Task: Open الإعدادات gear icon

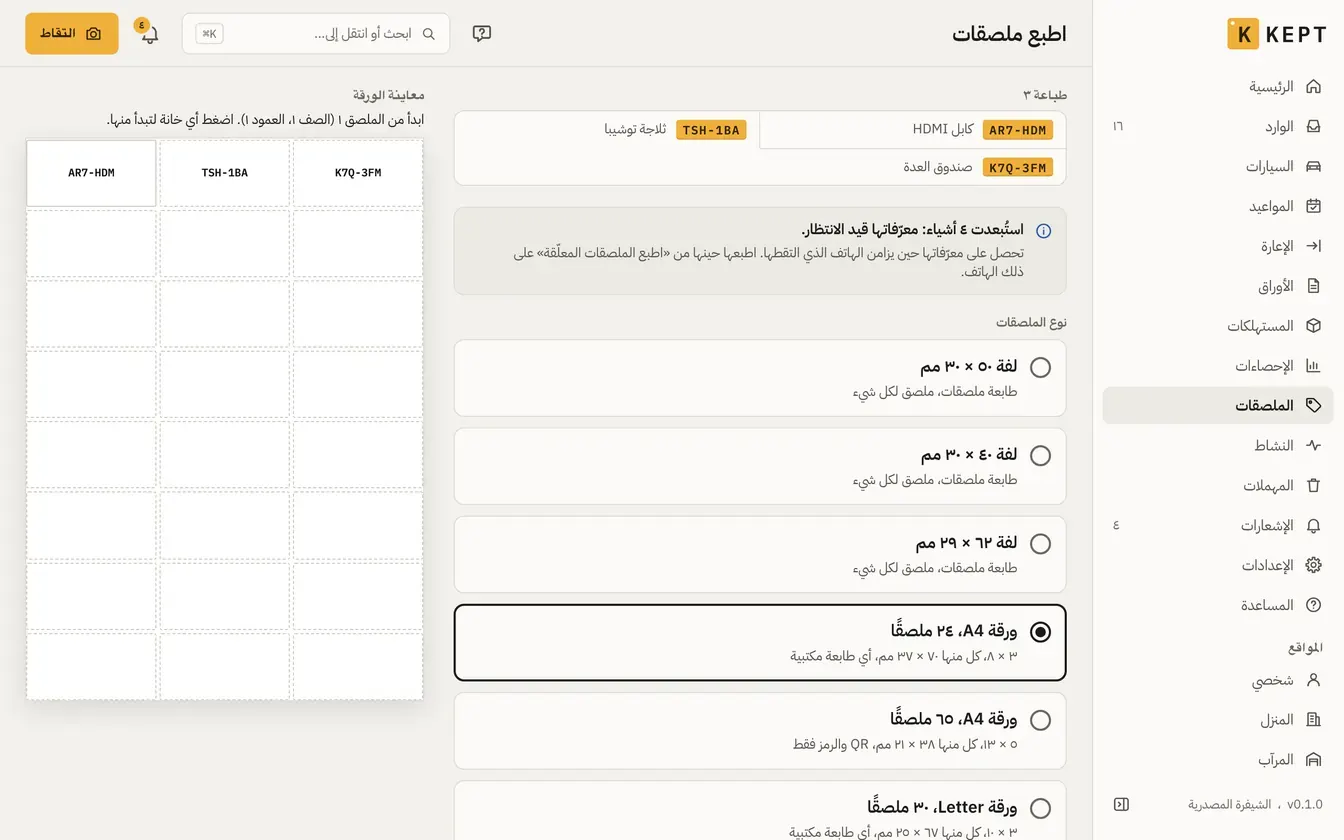Action: [1313, 565]
